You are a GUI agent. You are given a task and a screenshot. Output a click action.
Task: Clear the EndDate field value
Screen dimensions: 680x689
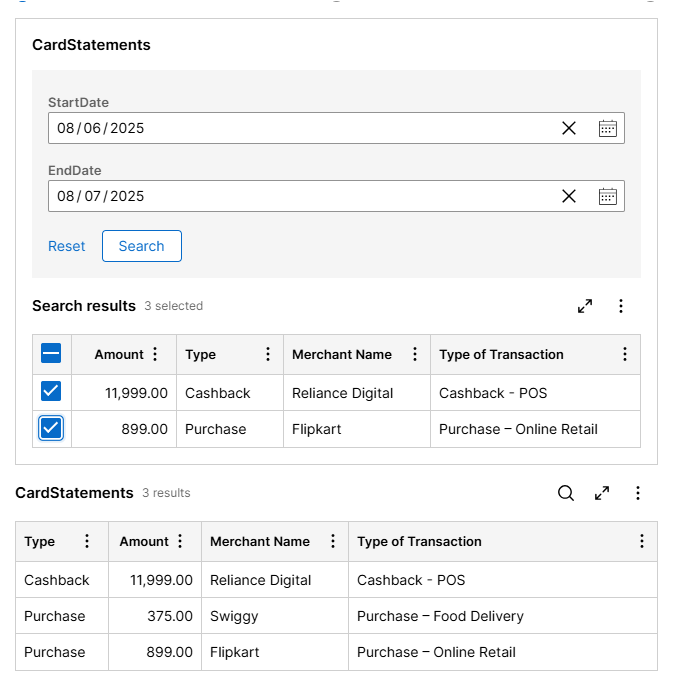coord(568,196)
